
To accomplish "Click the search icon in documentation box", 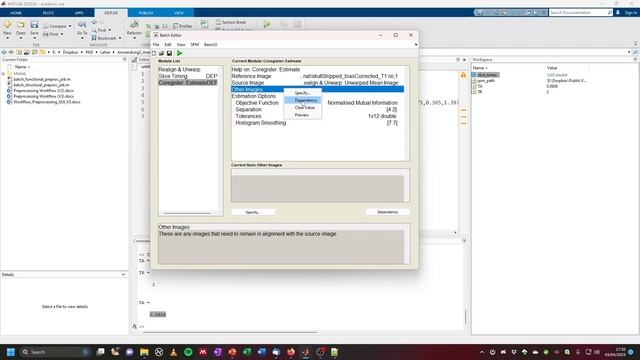I will point(610,13).
